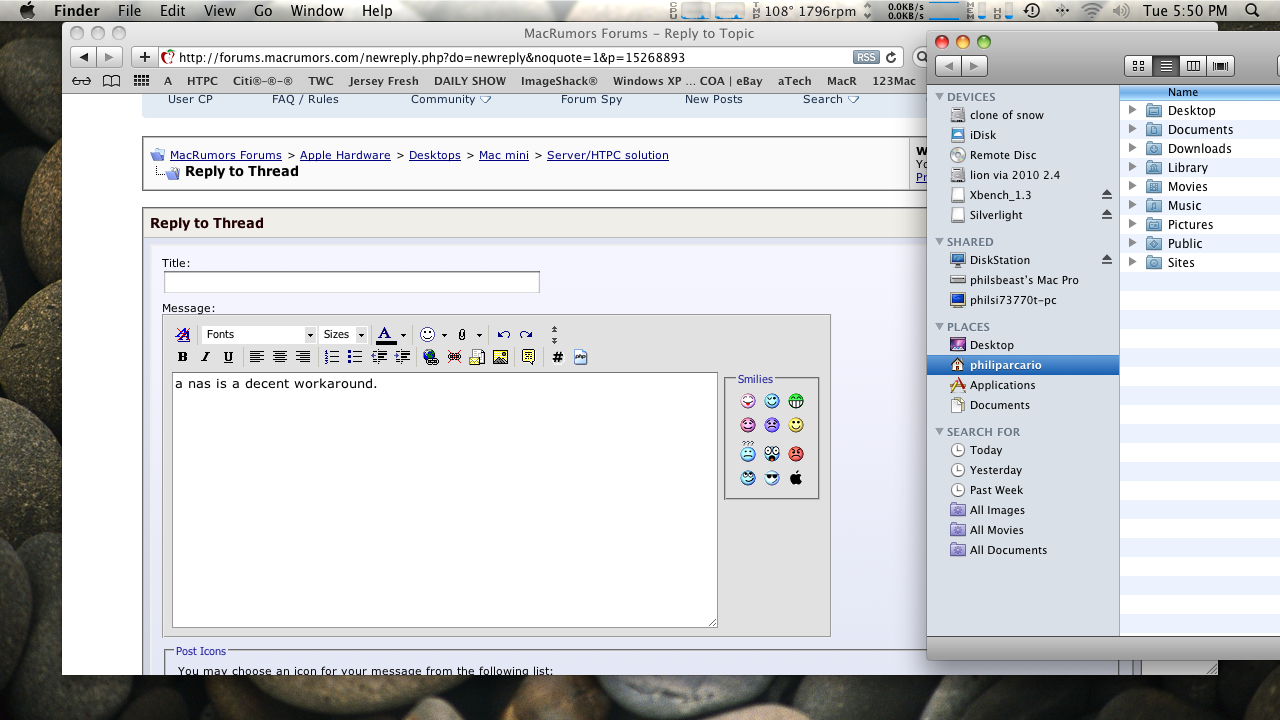Screen dimensions: 1280x720
Task: Decrease indent in message editor
Action: tap(379, 357)
